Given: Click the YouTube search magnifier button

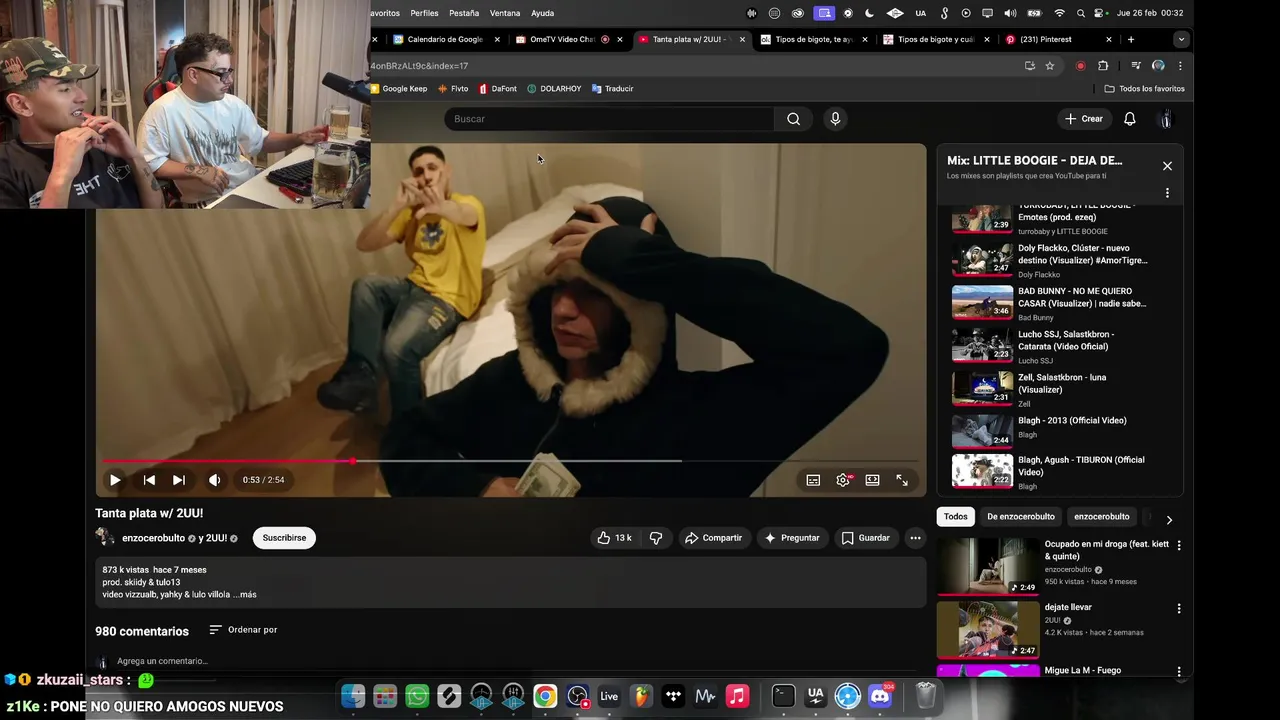Looking at the screenshot, I should tap(793, 119).
